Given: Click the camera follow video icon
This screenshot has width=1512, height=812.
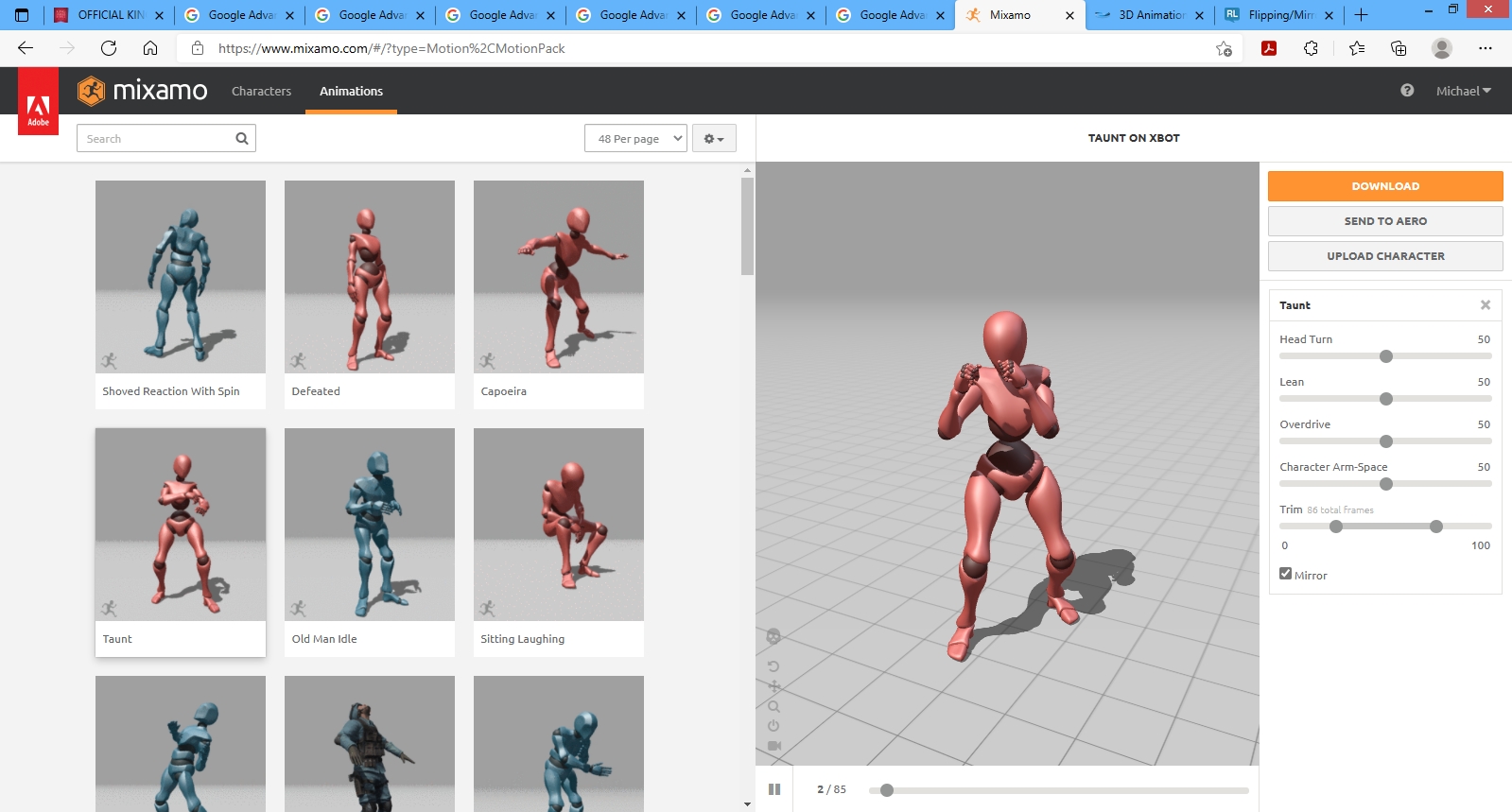Looking at the screenshot, I should 774,746.
